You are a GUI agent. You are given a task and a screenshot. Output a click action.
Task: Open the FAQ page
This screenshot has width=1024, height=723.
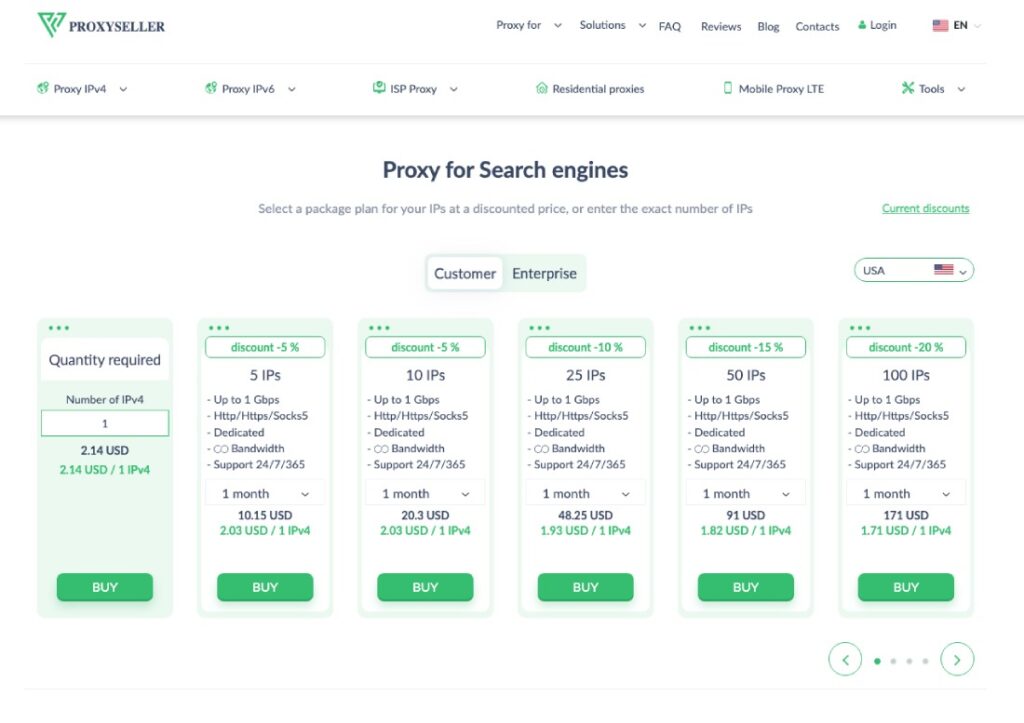click(x=669, y=26)
